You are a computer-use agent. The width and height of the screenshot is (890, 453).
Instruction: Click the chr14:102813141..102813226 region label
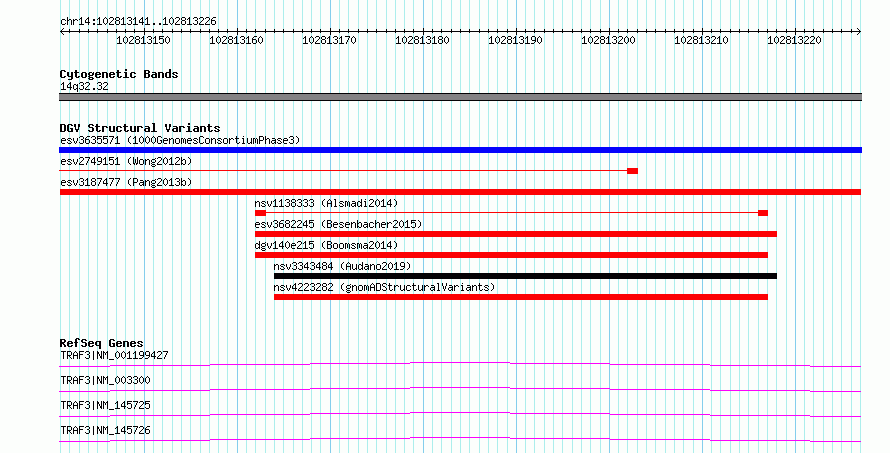(x=138, y=22)
